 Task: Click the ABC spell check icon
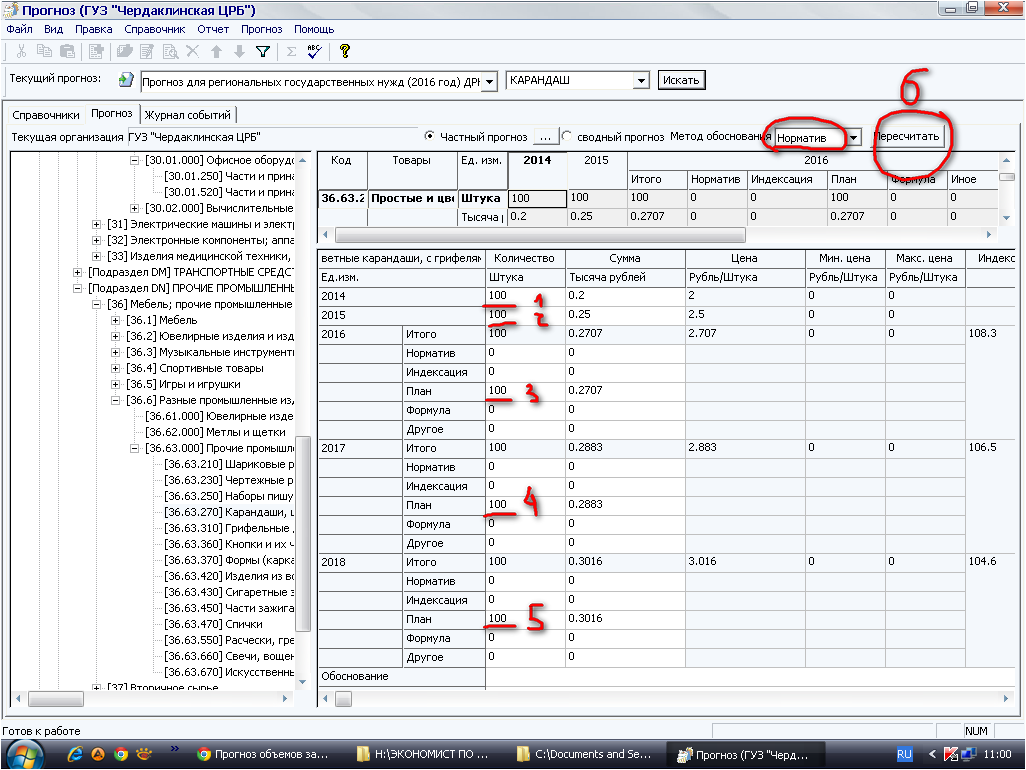tap(313, 52)
